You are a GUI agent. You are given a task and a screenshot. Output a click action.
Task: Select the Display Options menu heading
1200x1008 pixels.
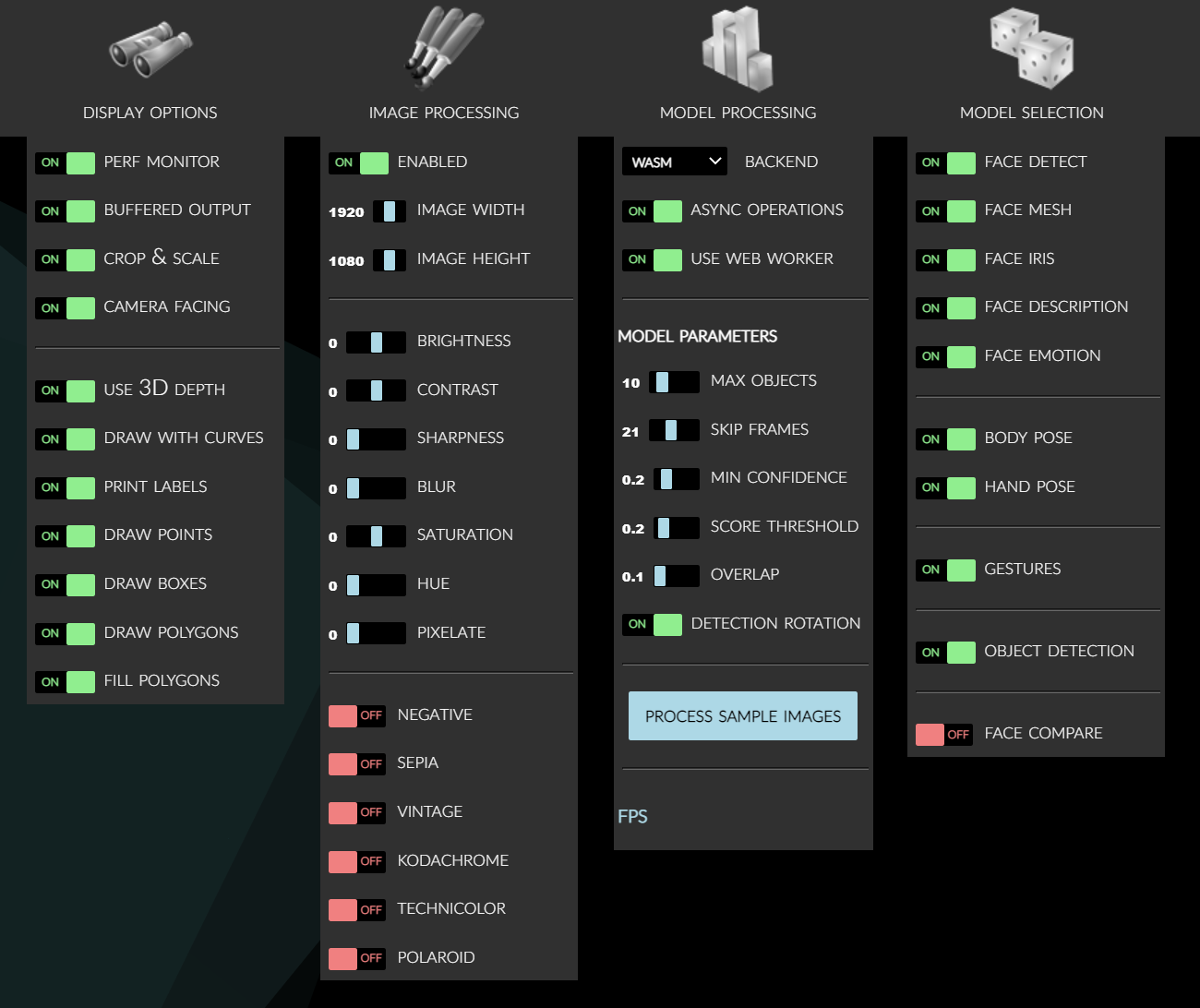pos(150,113)
